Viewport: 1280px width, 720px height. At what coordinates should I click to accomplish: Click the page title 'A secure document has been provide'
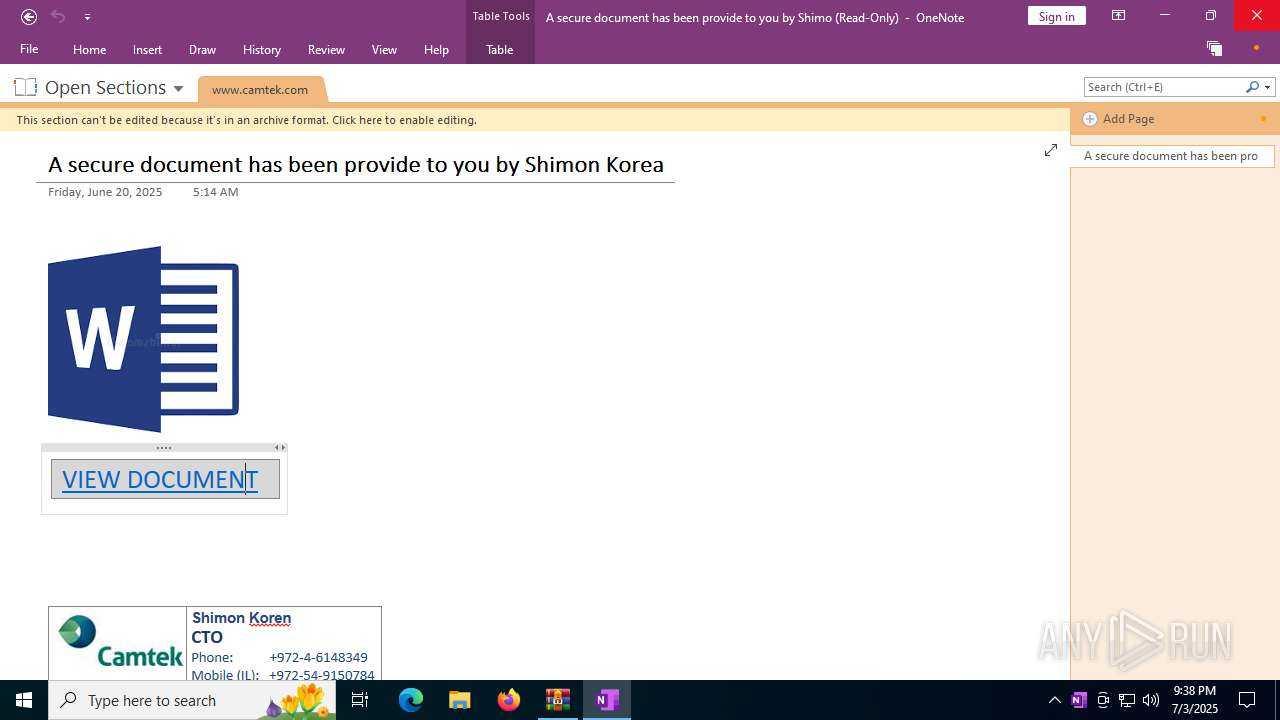coord(356,164)
